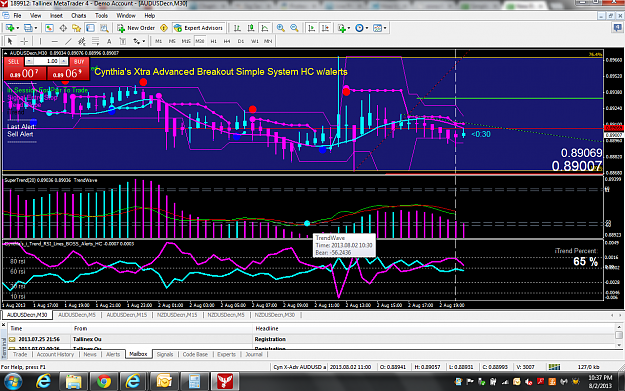Toggle the D1 timeframe button

click(x=241, y=41)
